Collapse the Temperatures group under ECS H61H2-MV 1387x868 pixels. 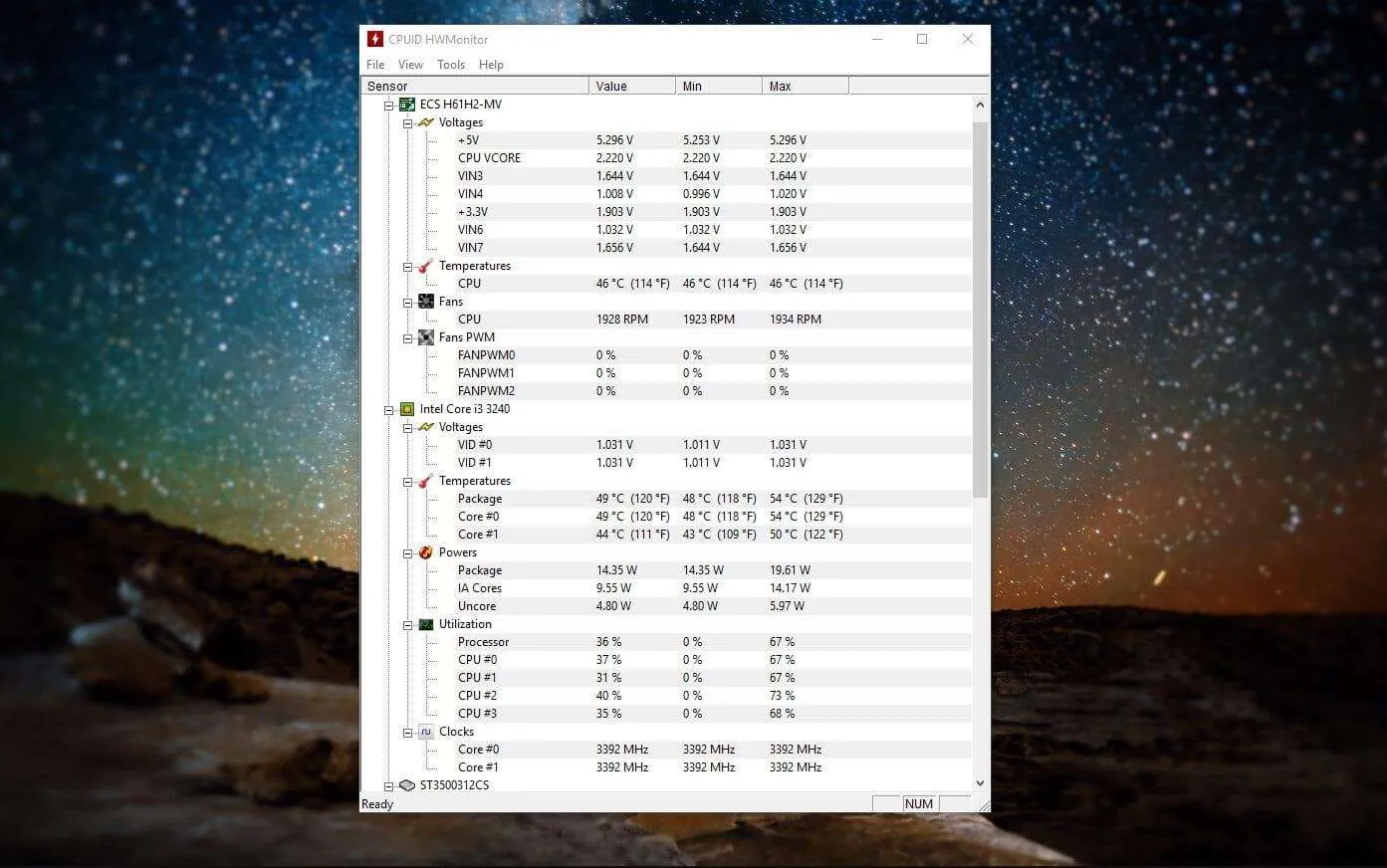(407, 267)
